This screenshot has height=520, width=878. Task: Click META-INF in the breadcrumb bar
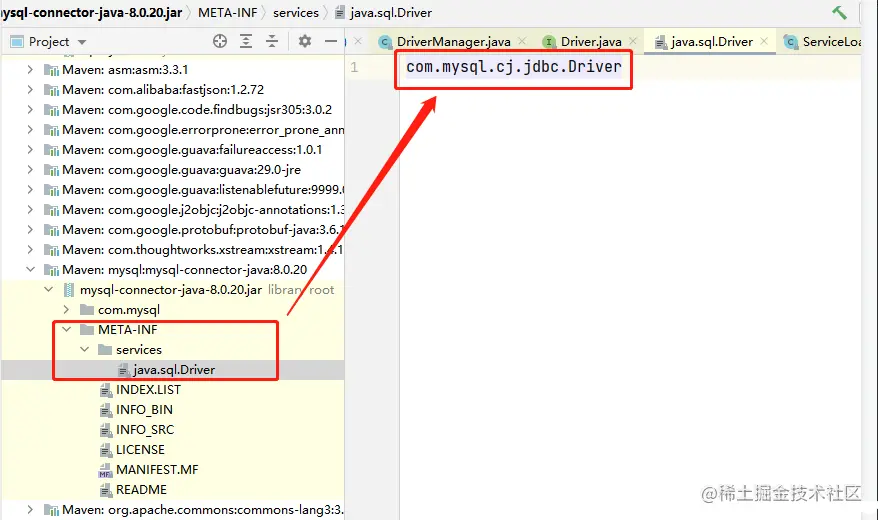(x=227, y=12)
